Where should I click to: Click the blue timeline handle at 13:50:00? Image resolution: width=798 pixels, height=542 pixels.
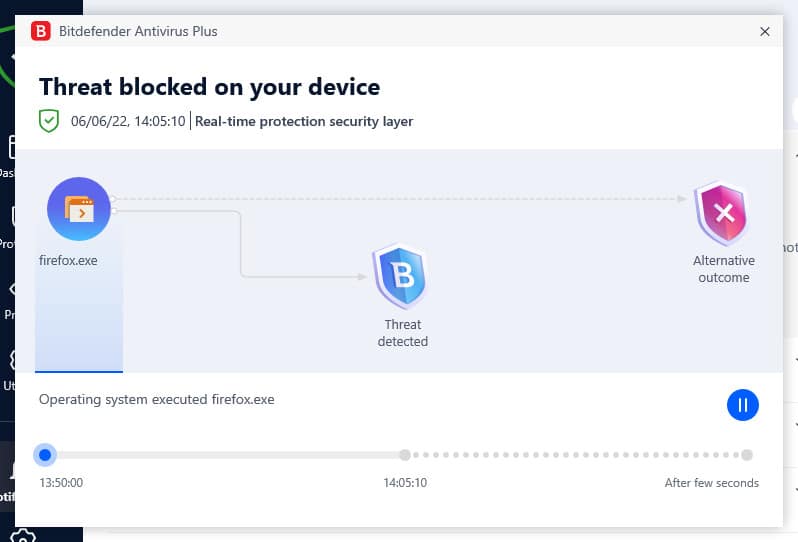pyautogui.click(x=45, y=455)
